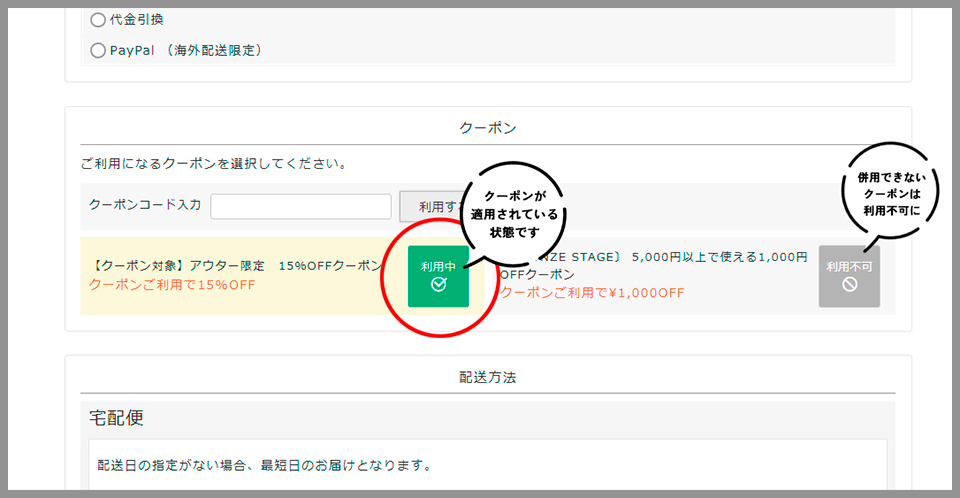The width and height of the screenshot is (960, 498).
Task: Click the クーポン section heading
Action: [487, 128]
